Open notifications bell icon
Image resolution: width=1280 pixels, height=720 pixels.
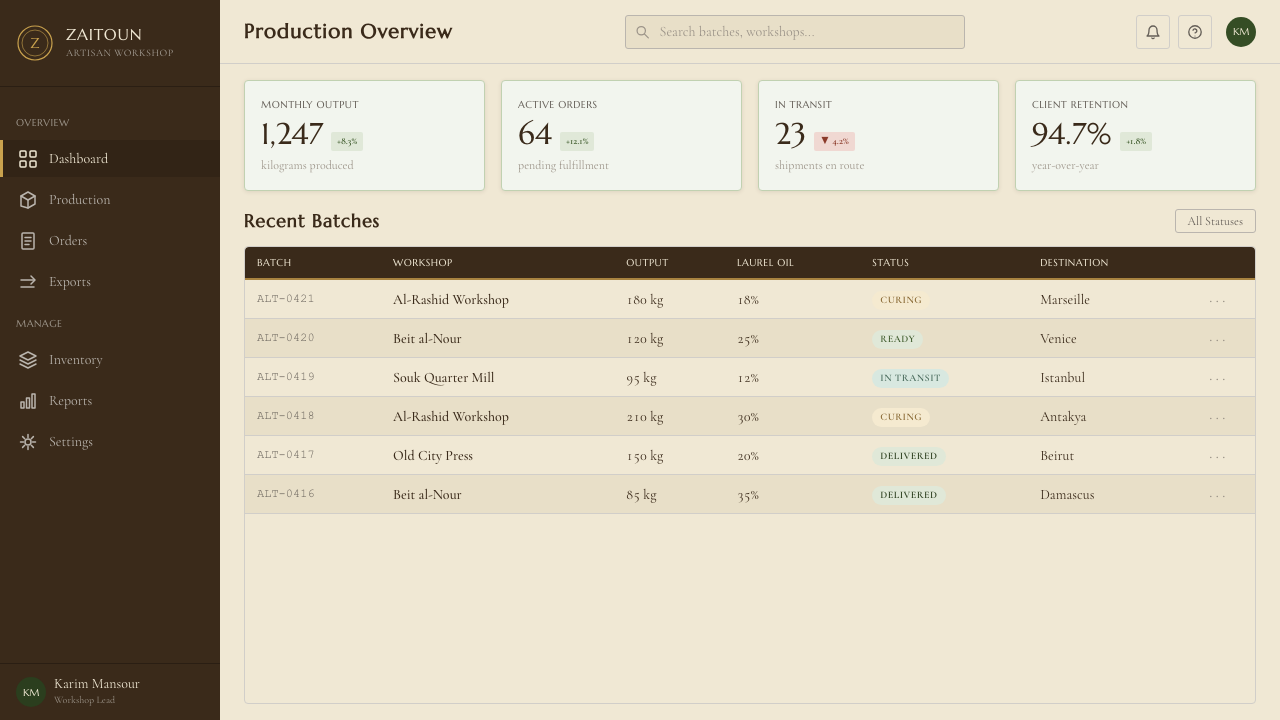pyautogui.click(x=1153, y=32)
